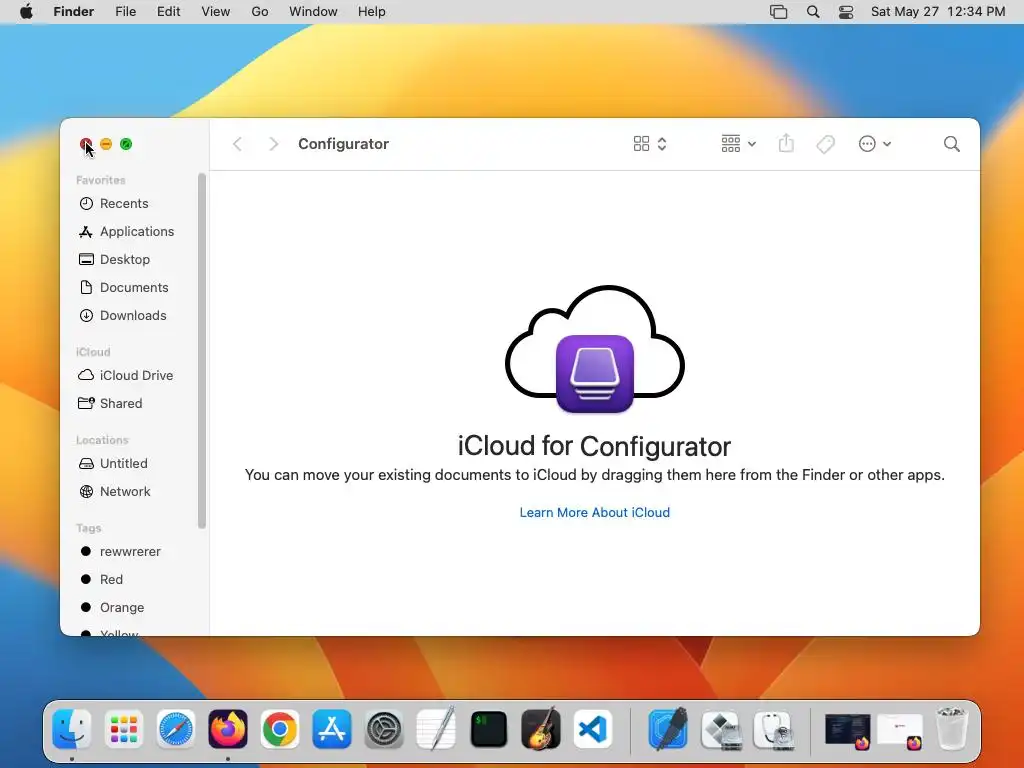The height and width of the screenshot is (768, 1024).
Task: Open the File menu
Action: point(125,12)
